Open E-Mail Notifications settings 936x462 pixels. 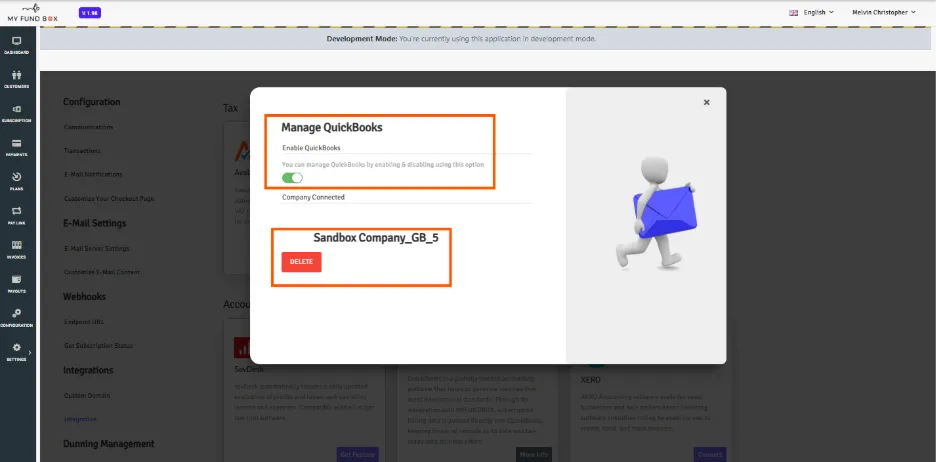93,175
